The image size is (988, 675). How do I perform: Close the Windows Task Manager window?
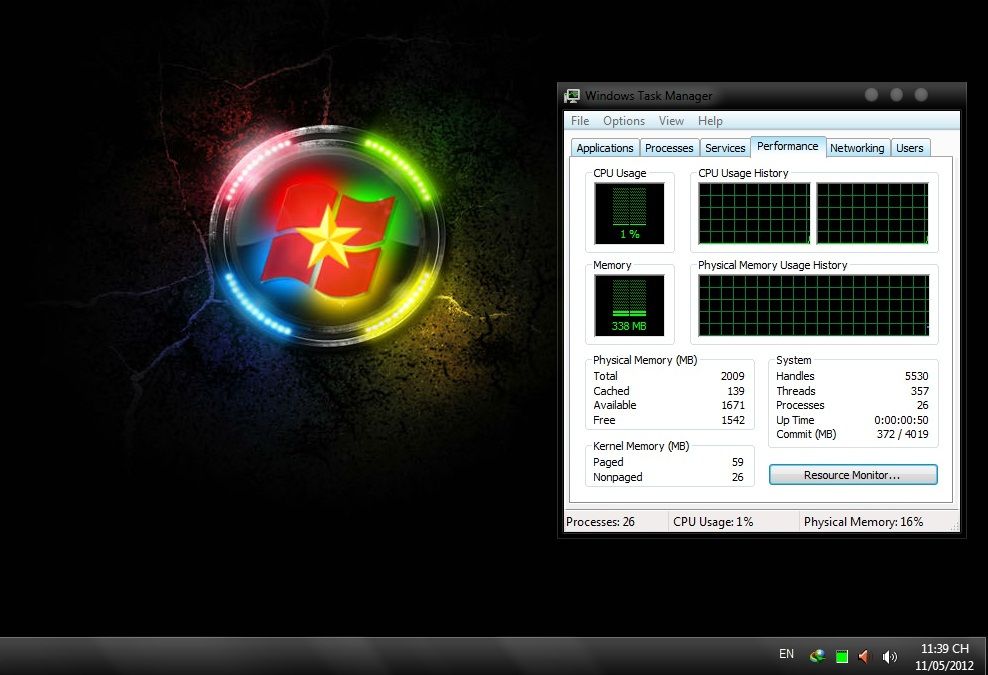click(x=921, y=95)
